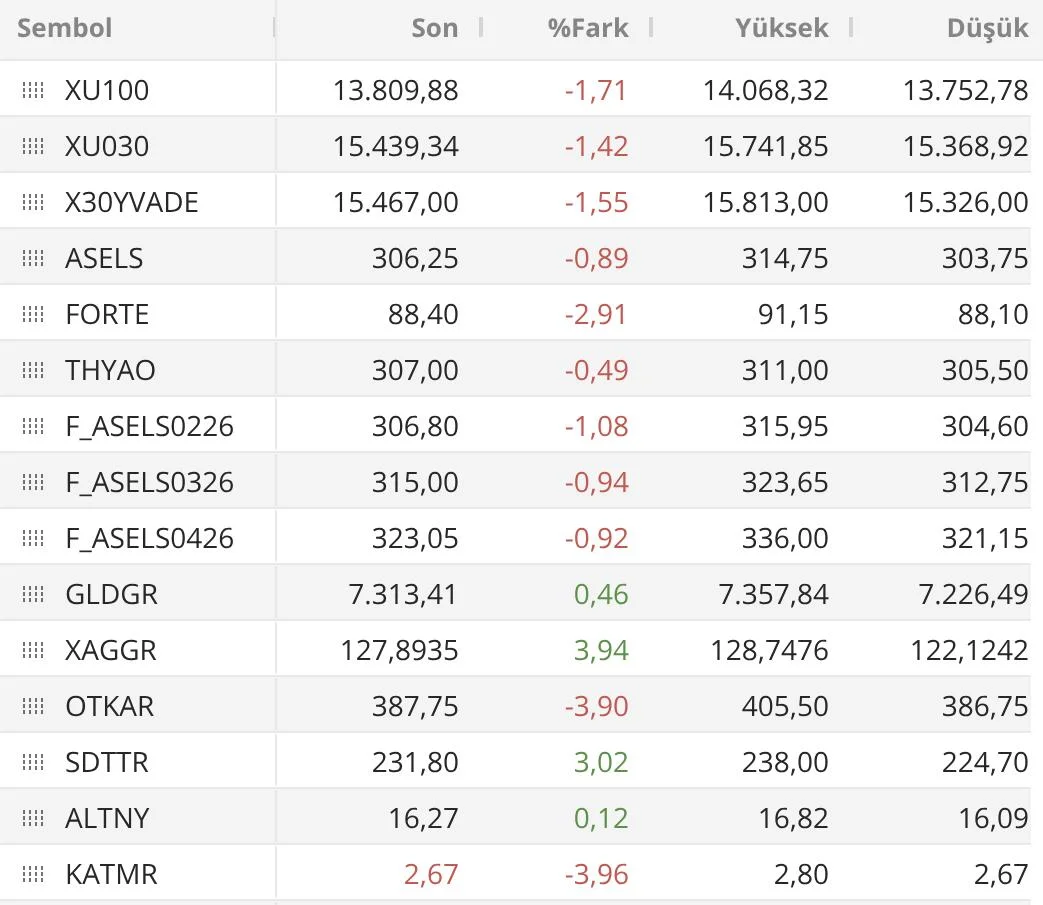Select the drag handle for the THYAO row
The width and height of the screenshot is (1043, 905).
33,370
